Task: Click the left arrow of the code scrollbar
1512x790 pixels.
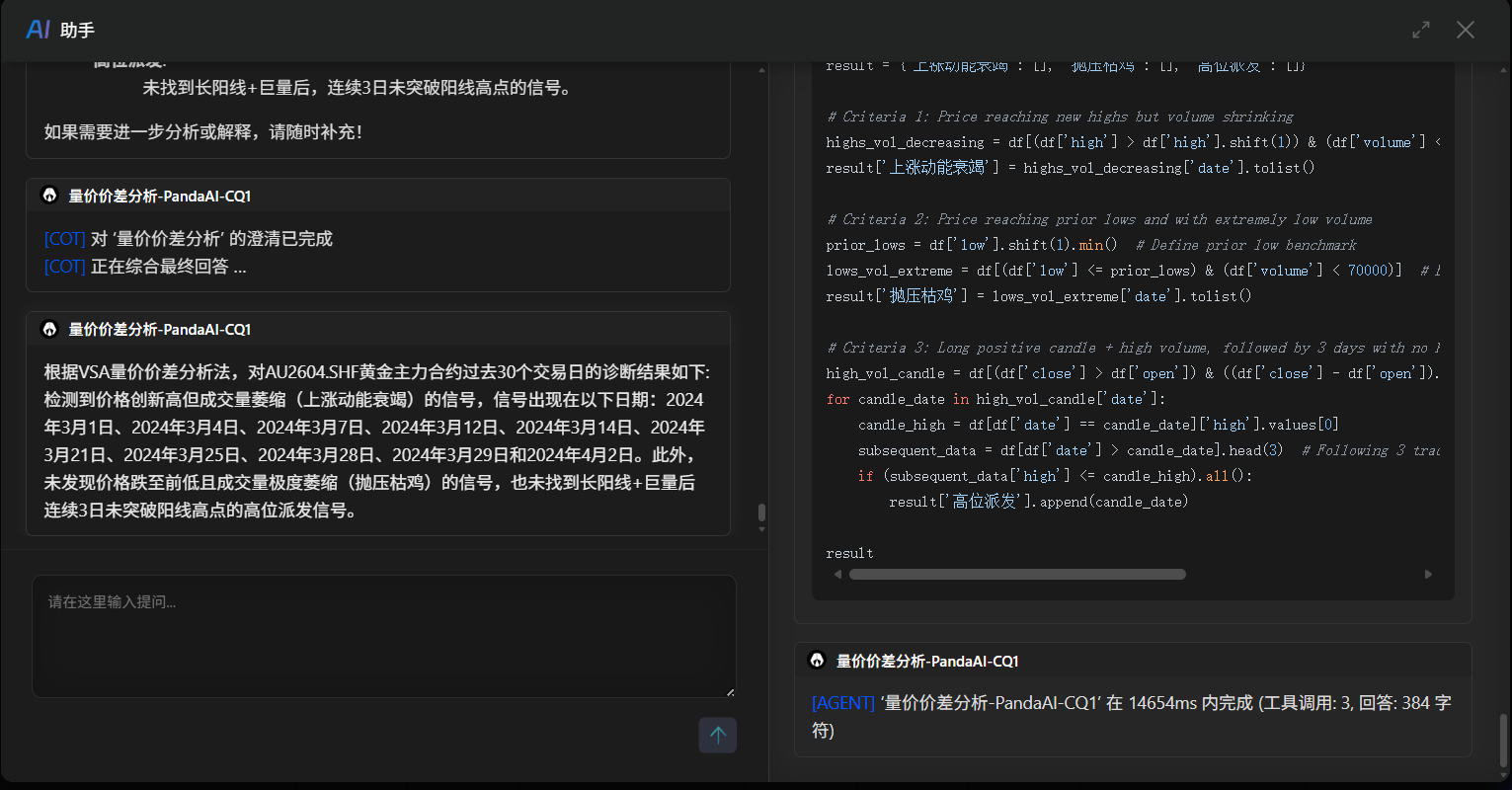Action: (837, 574)
